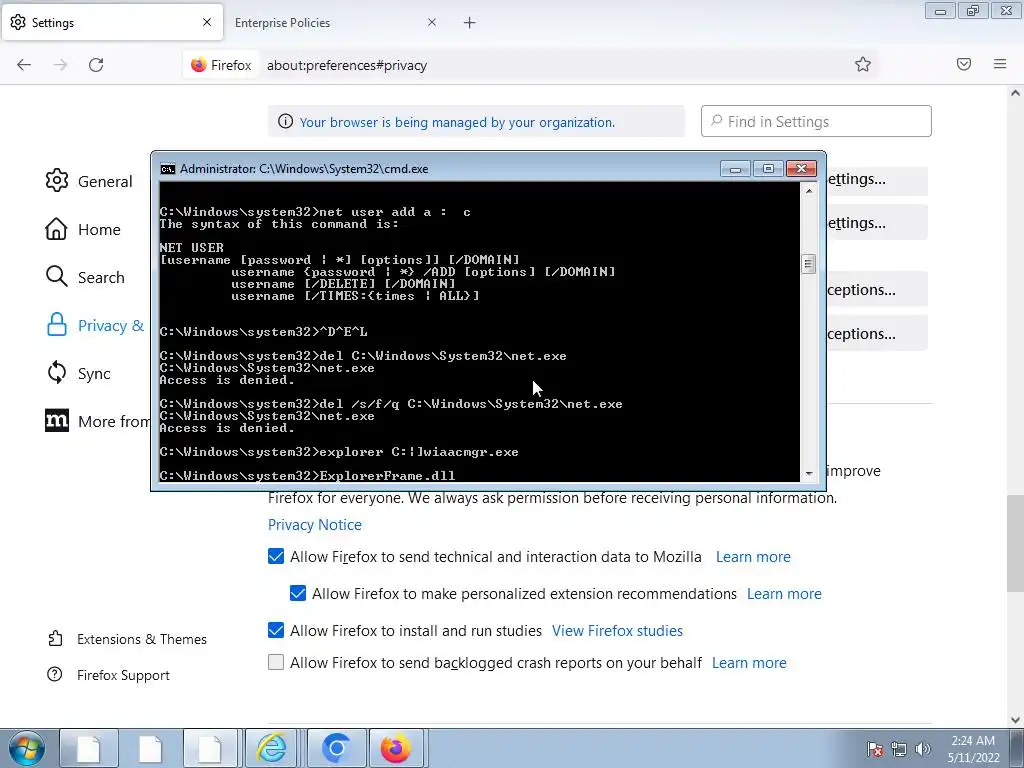1024x768 pixels.
Task: Toggle sending technical and interaction data
Action: tap(276, 556)
